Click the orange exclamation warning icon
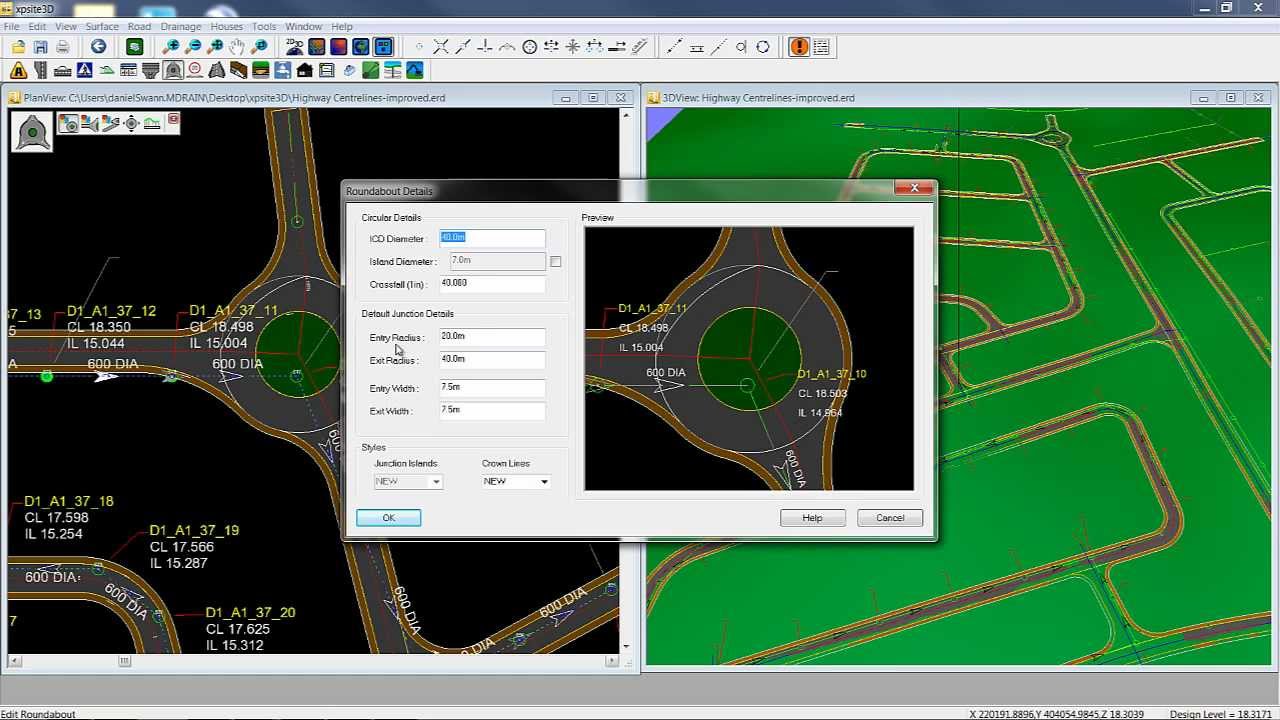 point(798,47)
